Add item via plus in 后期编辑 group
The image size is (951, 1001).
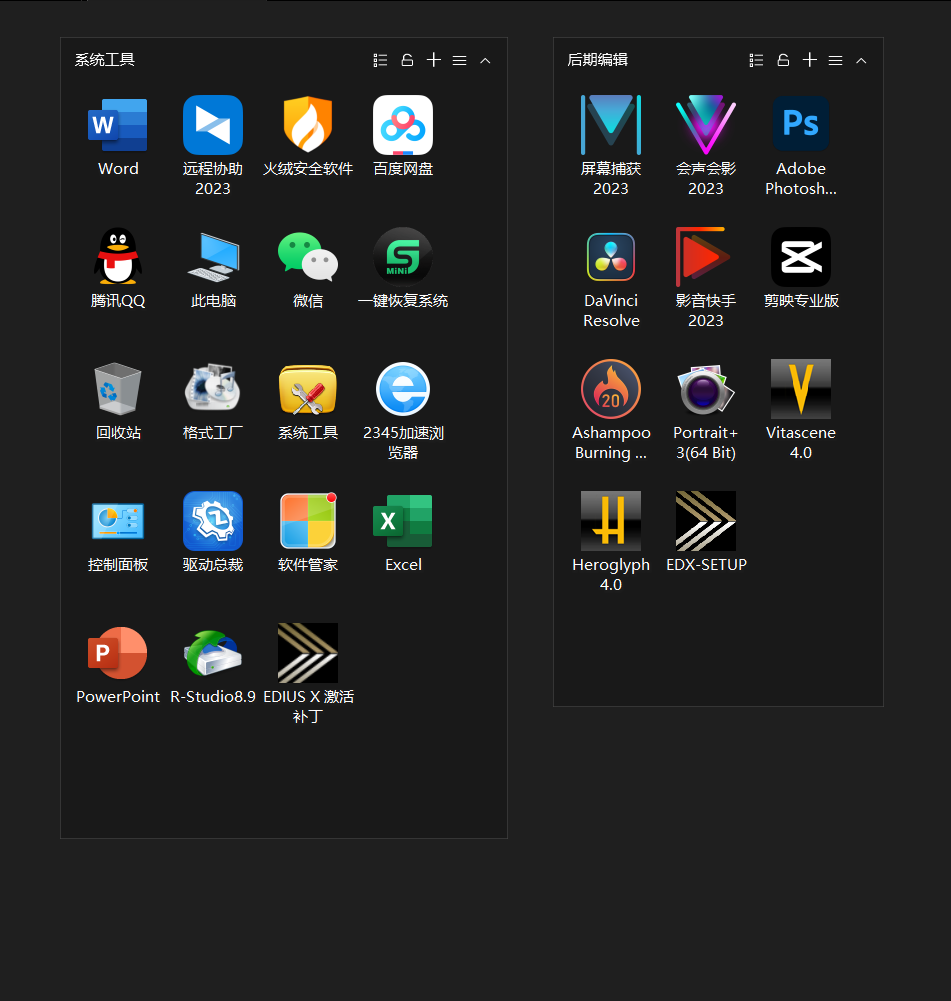810,60
